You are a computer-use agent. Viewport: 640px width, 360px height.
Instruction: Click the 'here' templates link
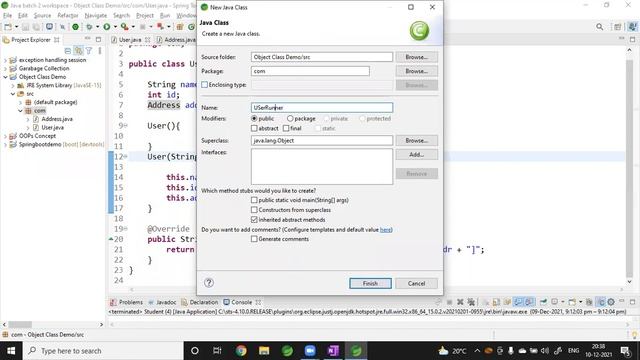click(x=385, y=229)
